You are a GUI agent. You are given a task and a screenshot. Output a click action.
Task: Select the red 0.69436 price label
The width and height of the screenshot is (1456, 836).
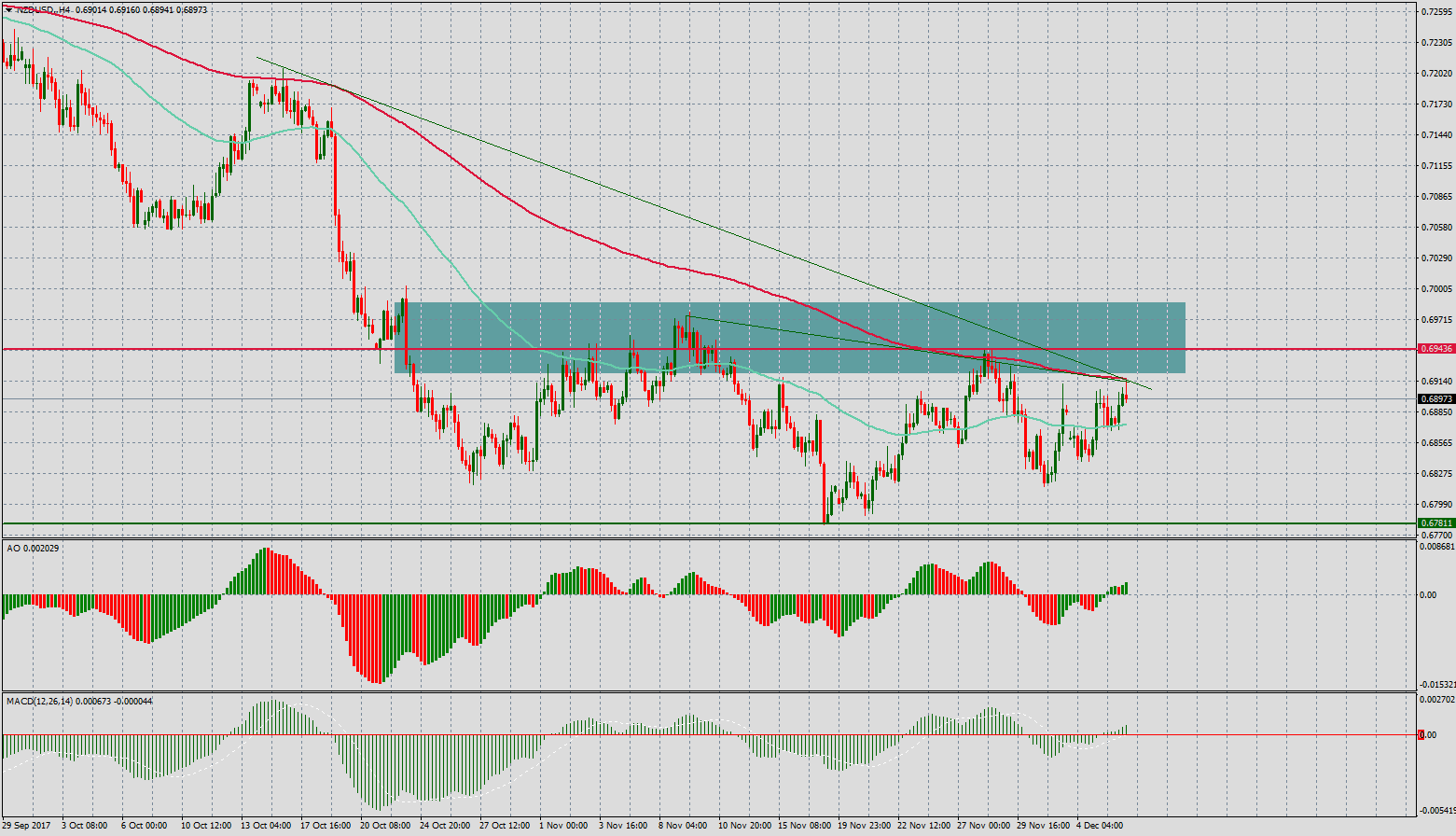(x=1435, y=349)
